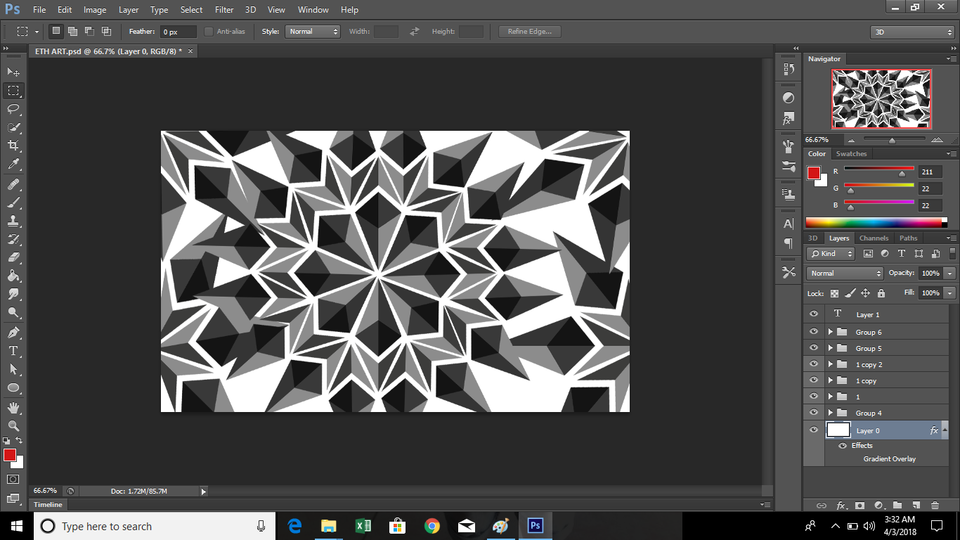Image resolution: width=960 pixels, height=540 pixels.
Task: Expand the Group 5 folder
Action: (x=830, y=349)
